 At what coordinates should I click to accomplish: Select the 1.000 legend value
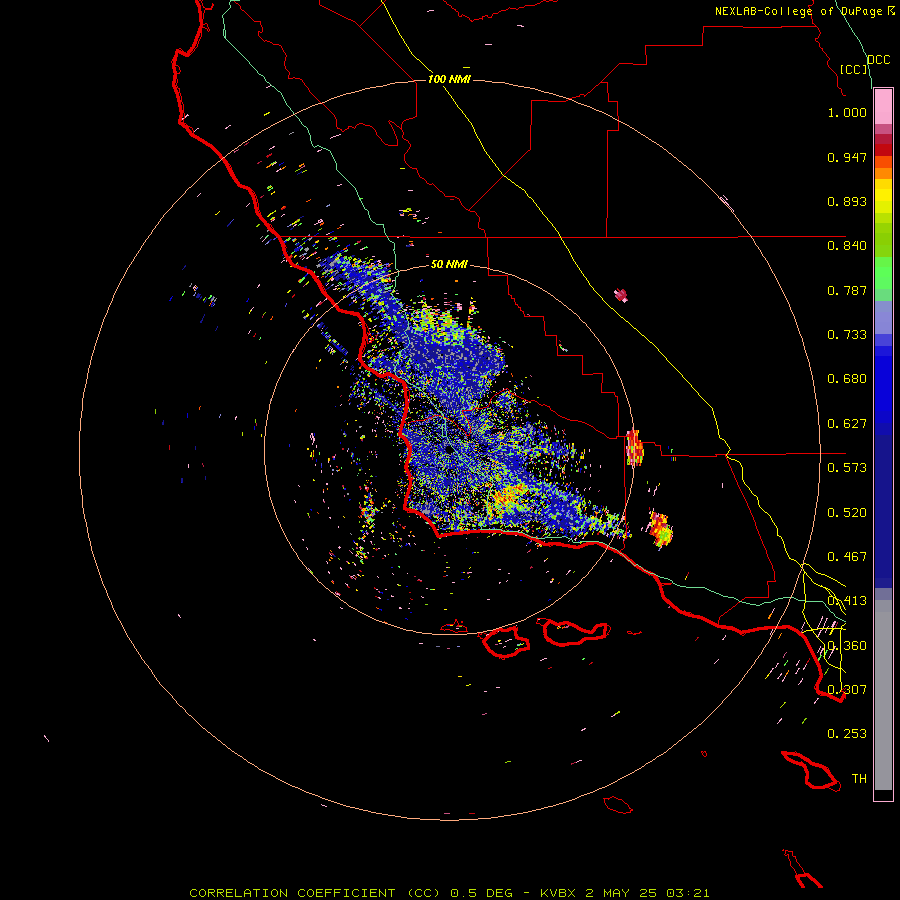[847, 112]
